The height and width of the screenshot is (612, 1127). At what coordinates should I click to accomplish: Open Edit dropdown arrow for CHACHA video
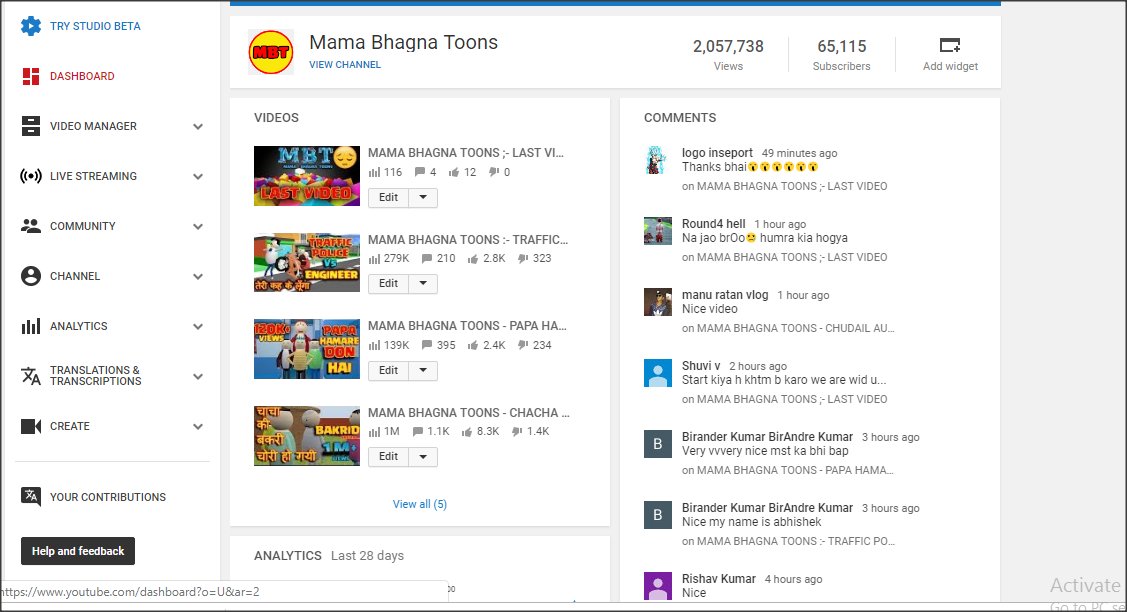[x=423, y=457]
